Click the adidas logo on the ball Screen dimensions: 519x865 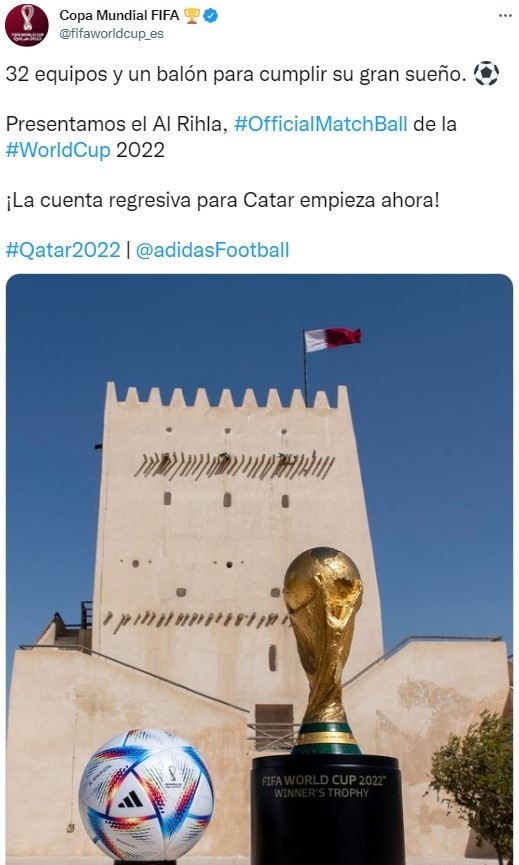point(131,800)
